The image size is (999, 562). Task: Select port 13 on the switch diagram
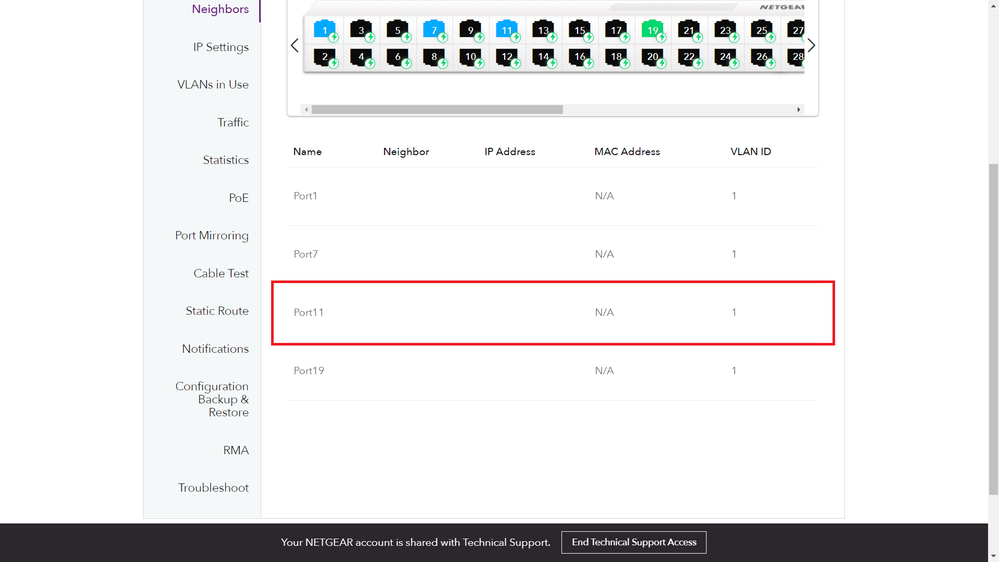click(x=543, y=30)
